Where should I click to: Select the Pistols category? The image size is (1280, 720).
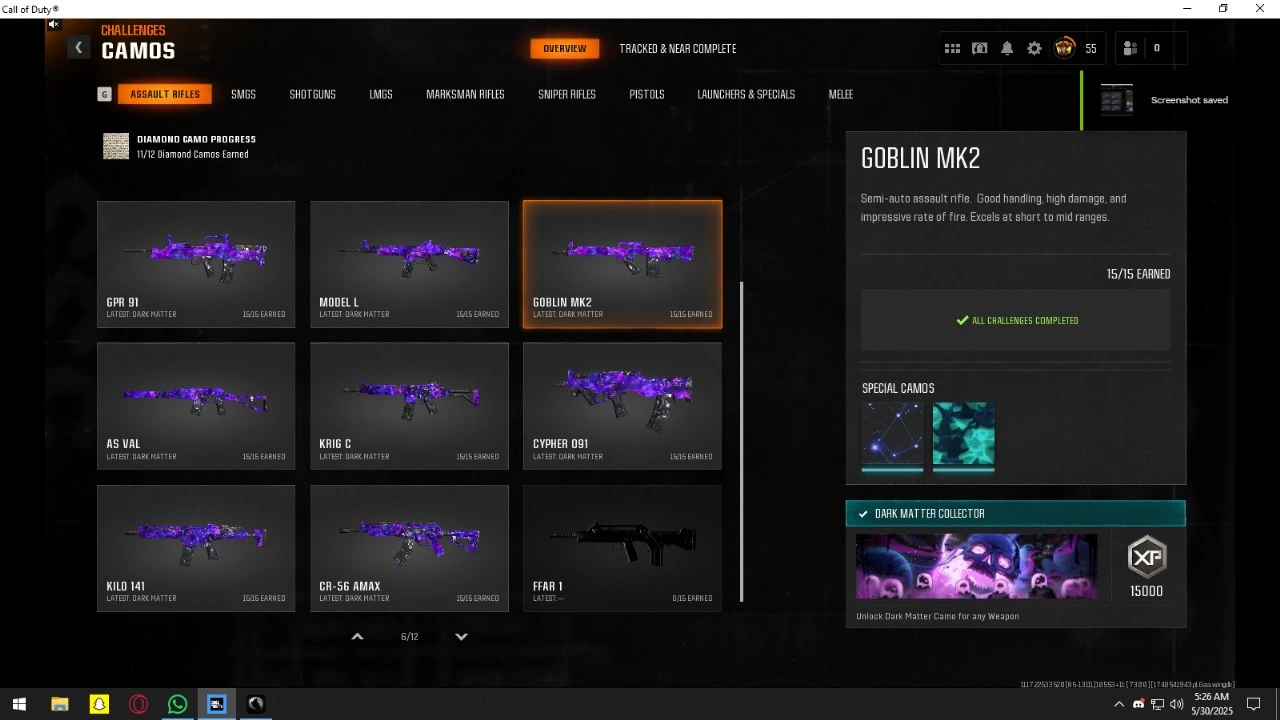[x=647, y=94]
